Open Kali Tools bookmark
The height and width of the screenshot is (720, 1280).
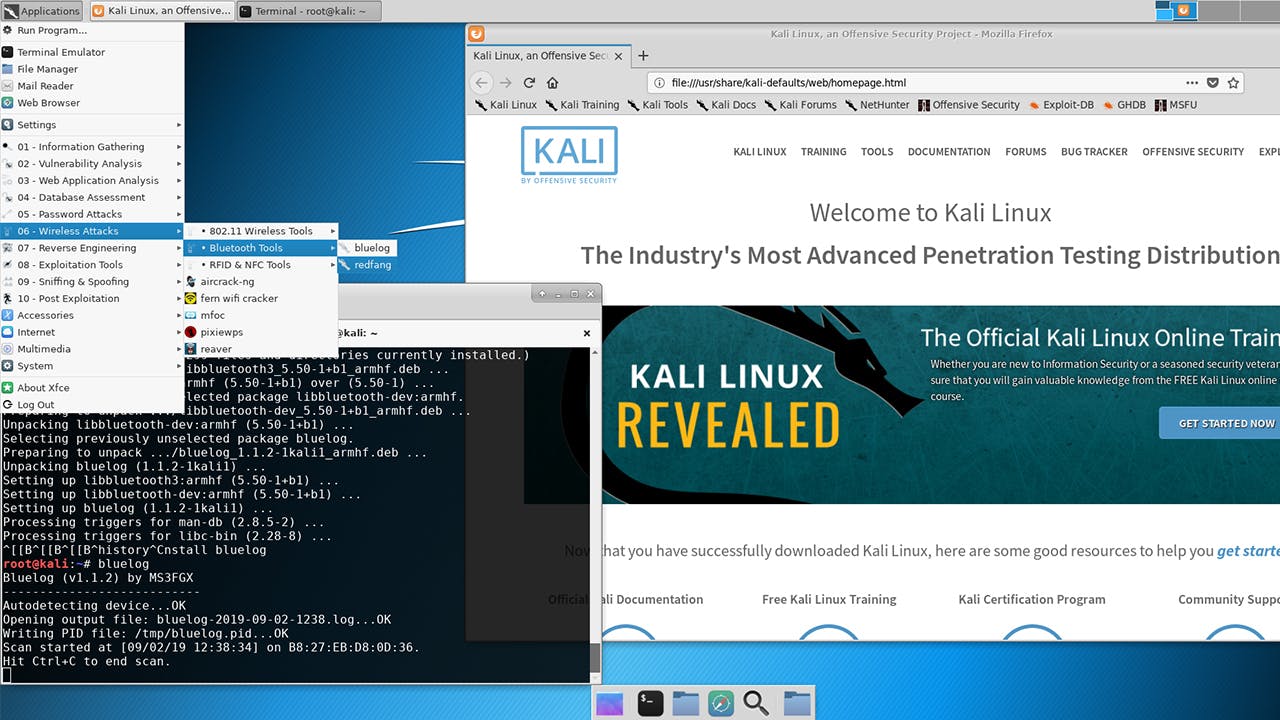point(658,105)
